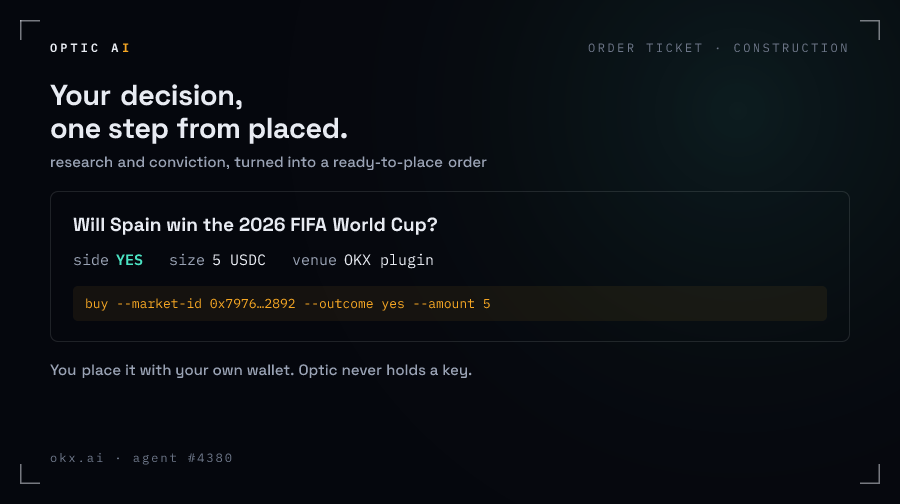Click the okx.ai footer link
Image resolution: width=900 pixels, height=504 pixels.
click(x=77, y=458)
